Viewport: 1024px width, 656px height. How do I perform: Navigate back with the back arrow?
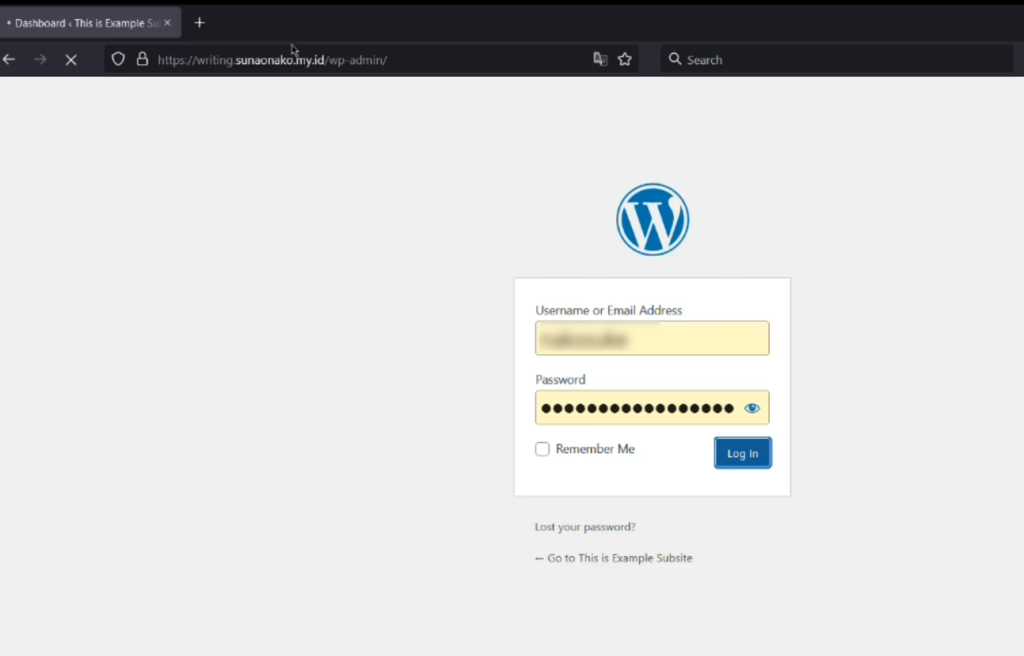pos(10,60)
